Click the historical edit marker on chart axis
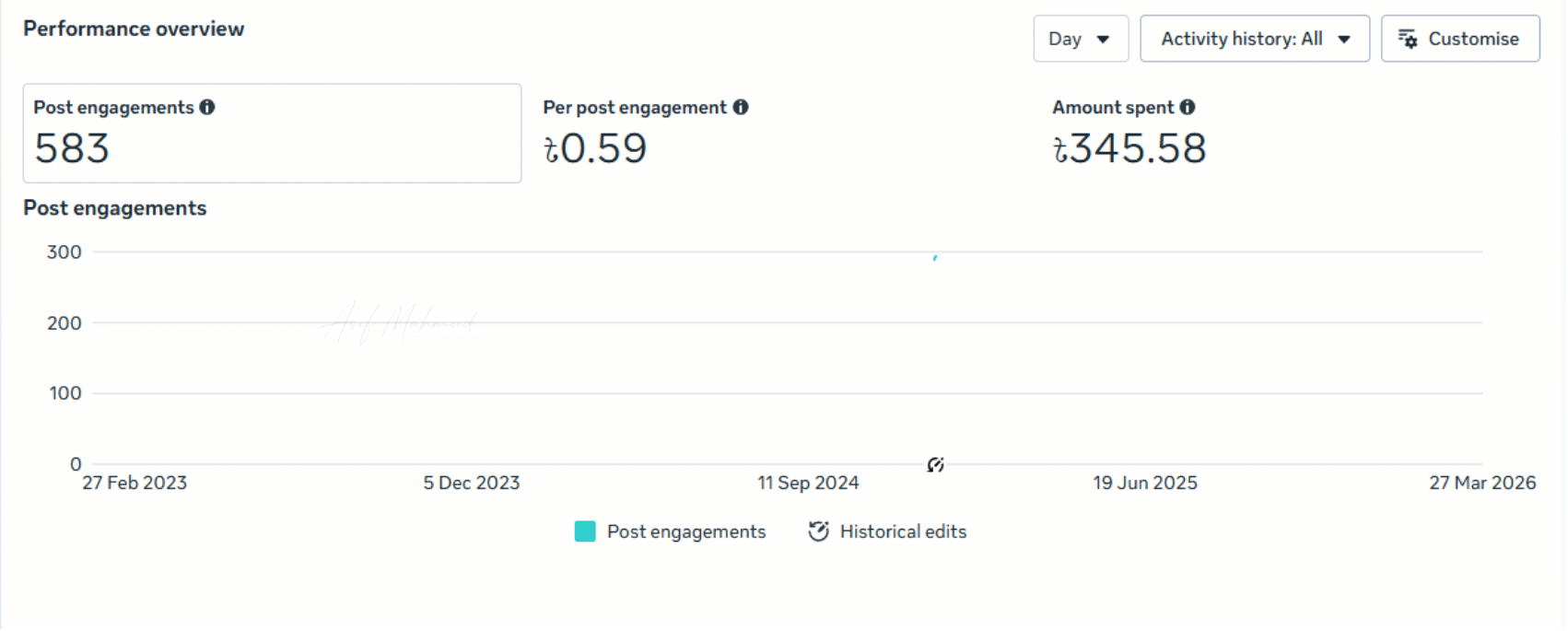 point(935,465)
